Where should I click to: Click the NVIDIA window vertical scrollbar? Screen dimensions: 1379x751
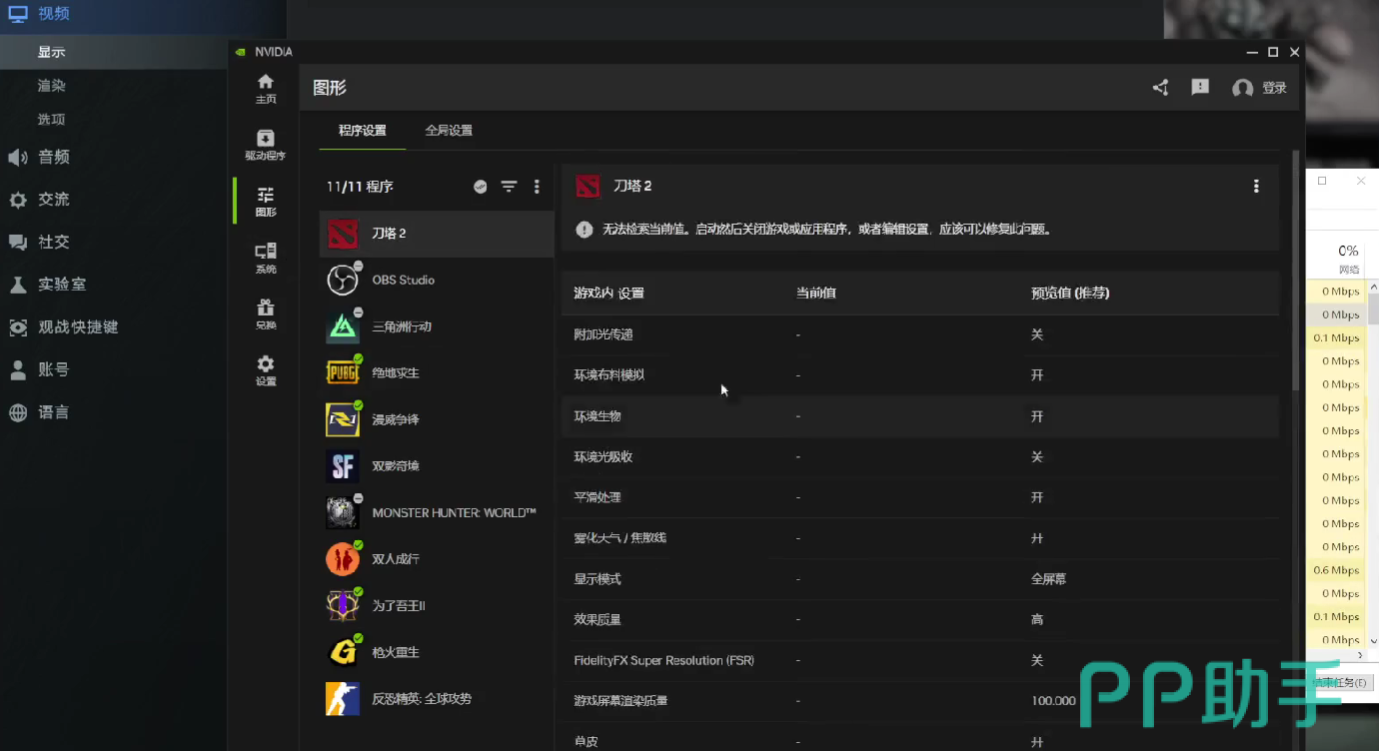point(1297,270)
